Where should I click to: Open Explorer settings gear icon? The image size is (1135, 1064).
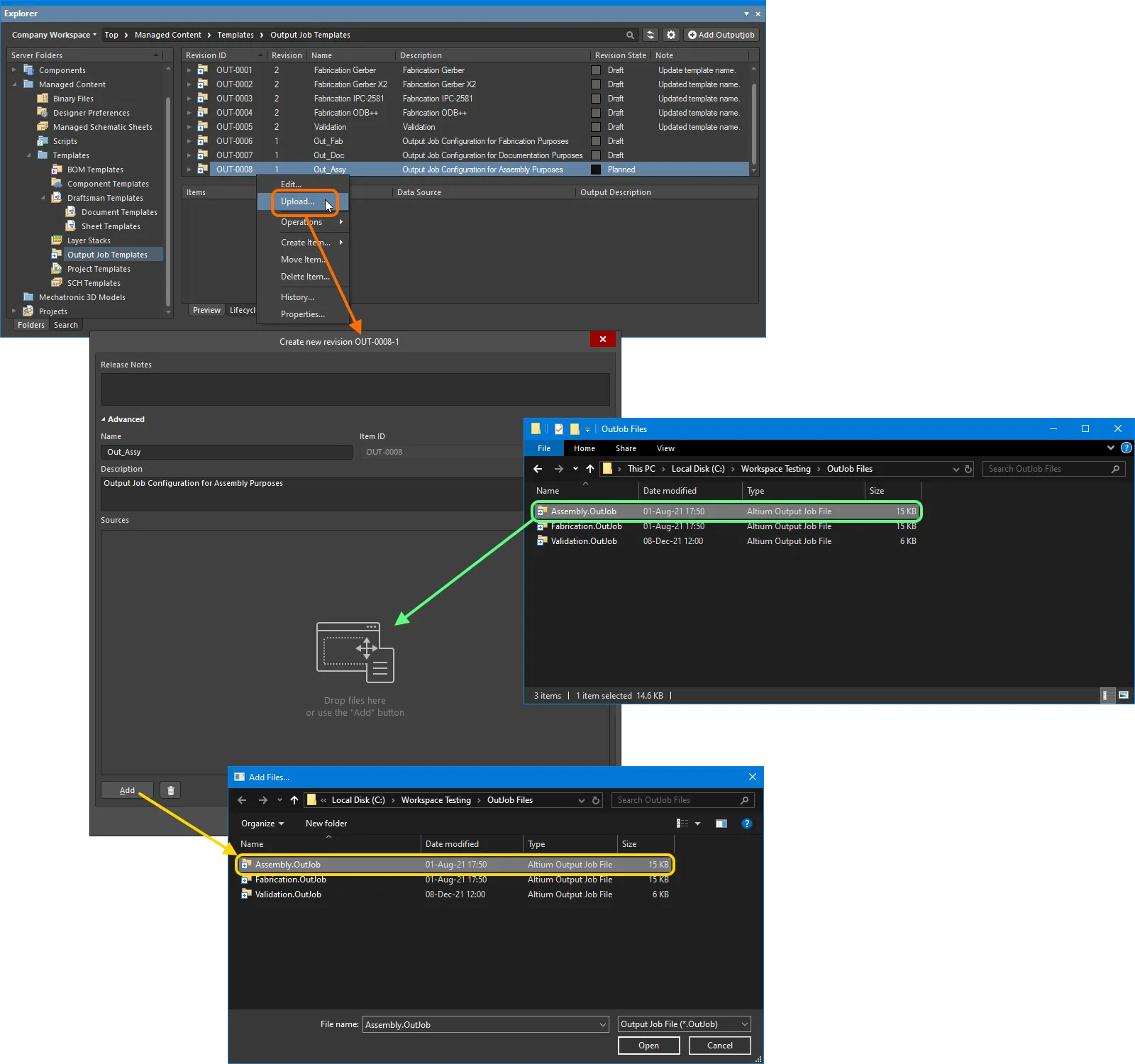coord(671,35)
